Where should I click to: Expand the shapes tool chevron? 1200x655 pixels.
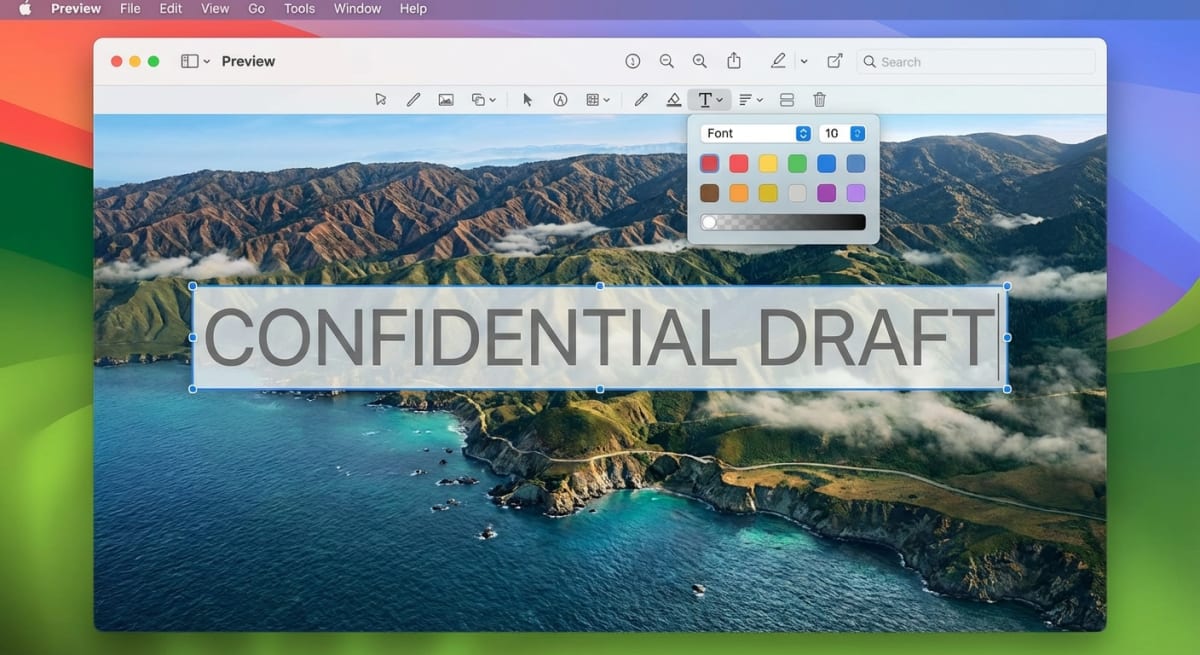coord(494,99)
